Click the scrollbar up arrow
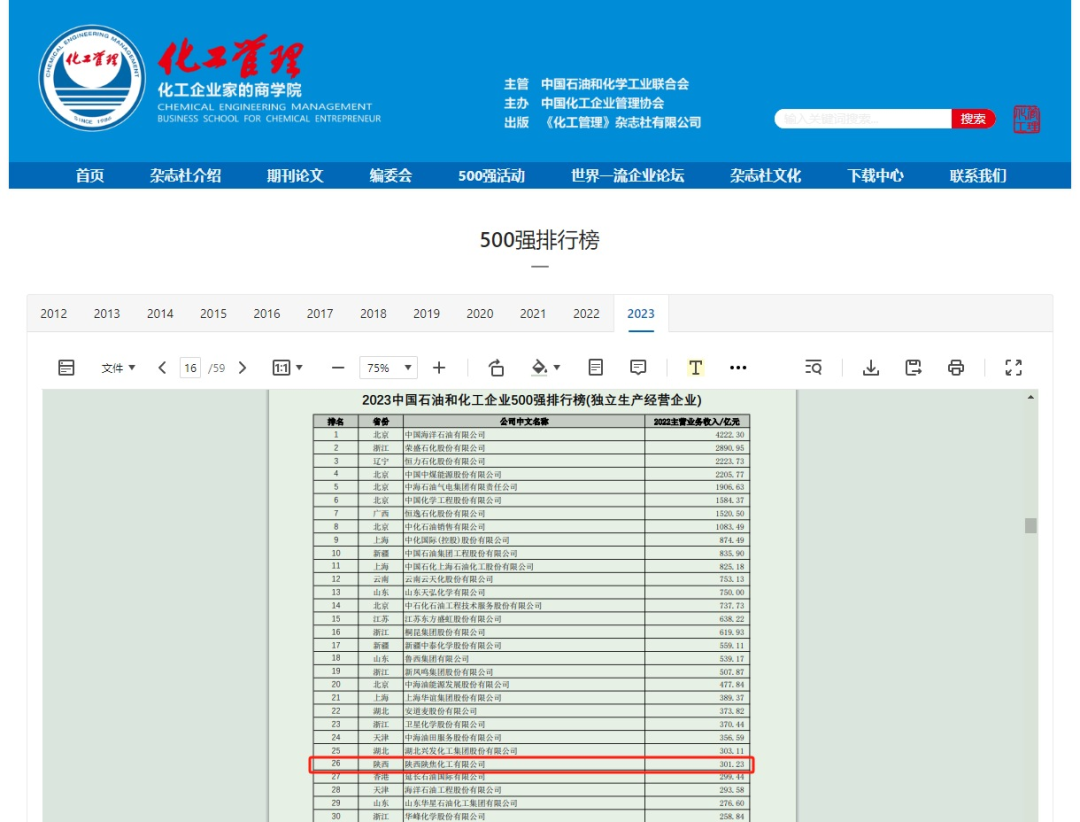Screen dimensions: 1080x822 [x=1030, y=398]
